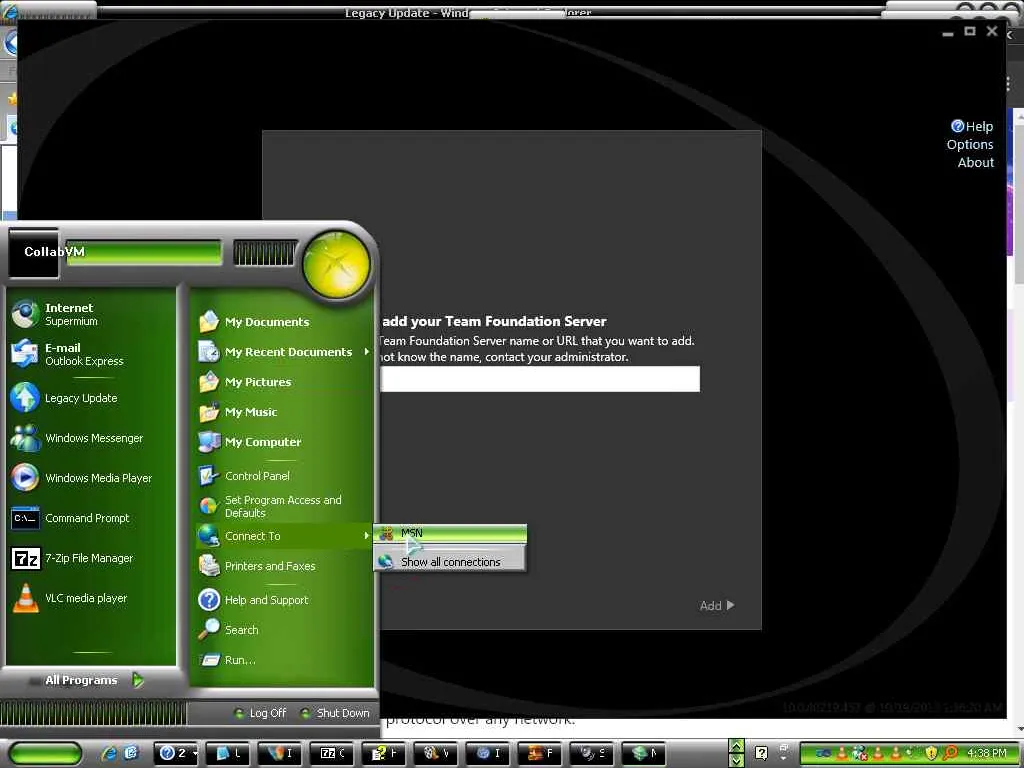1024x768 pixels.
Task: Open My Computer
Action: tap(283, 441)
